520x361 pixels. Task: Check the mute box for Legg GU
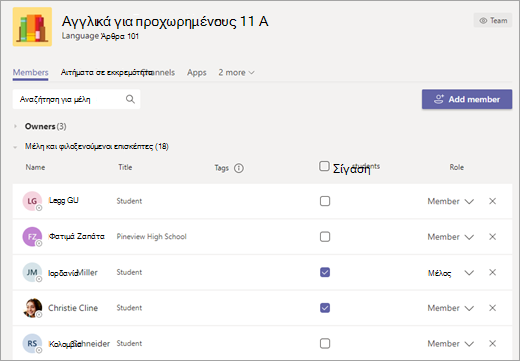pyautogui.click(x=325, y=201)
